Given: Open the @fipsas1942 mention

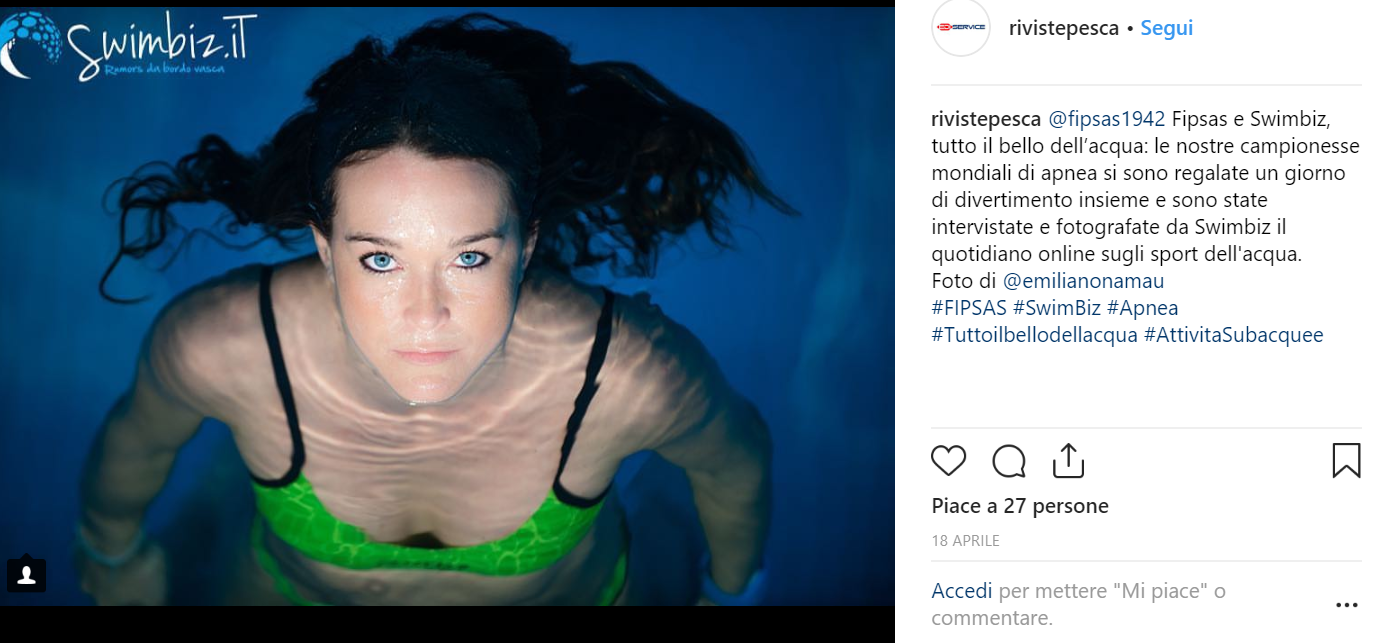Looking at the screenshot, I should click(x=1107, y=119).
